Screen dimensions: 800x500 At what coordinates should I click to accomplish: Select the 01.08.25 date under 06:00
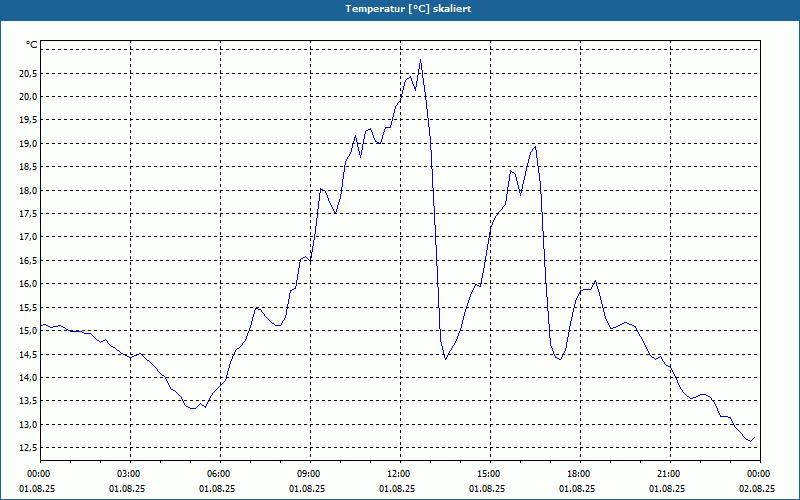click(x=217, y=489)
